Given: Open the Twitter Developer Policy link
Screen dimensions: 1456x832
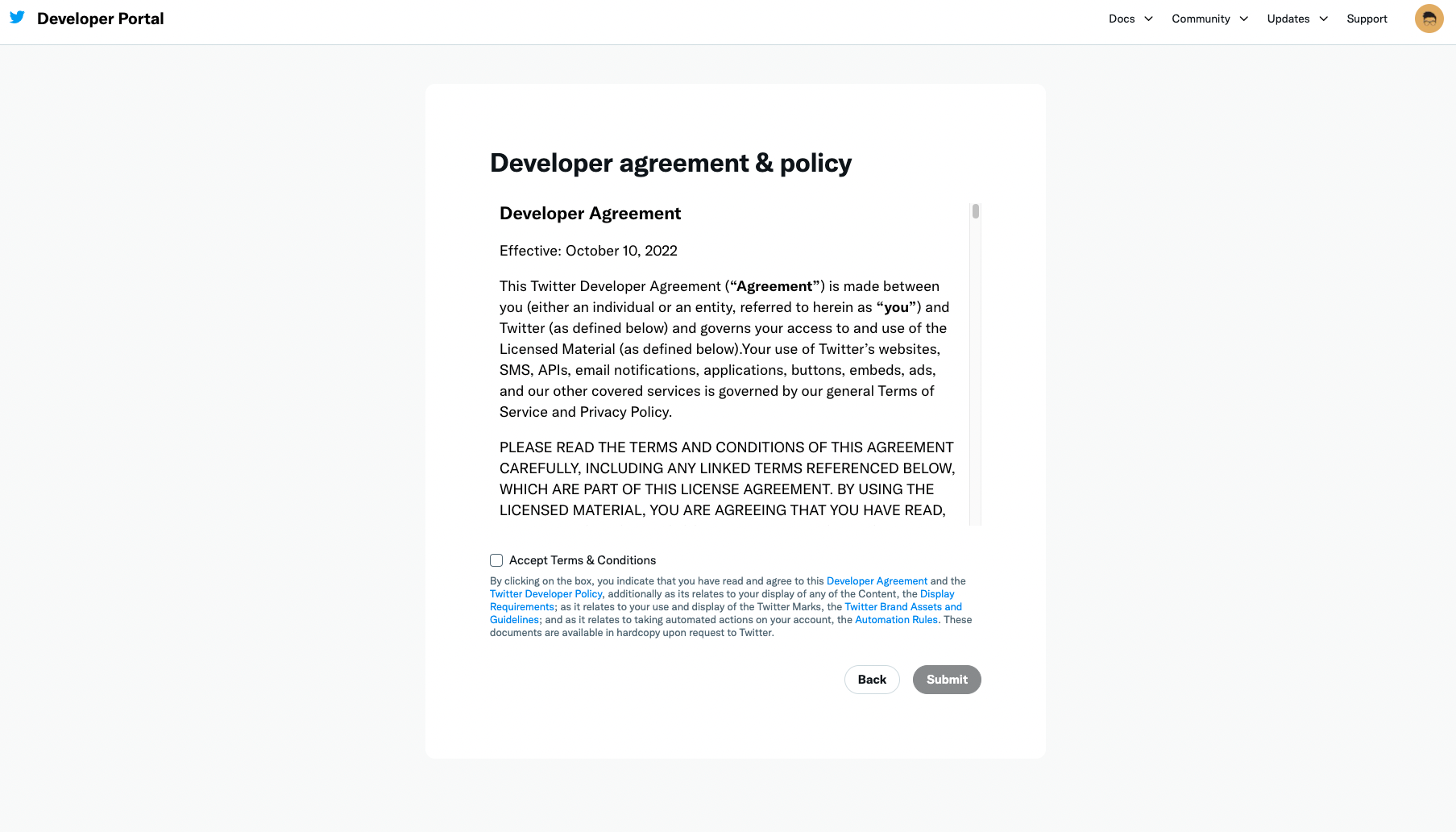Looking at the screenshot, I should pos(546,594).
